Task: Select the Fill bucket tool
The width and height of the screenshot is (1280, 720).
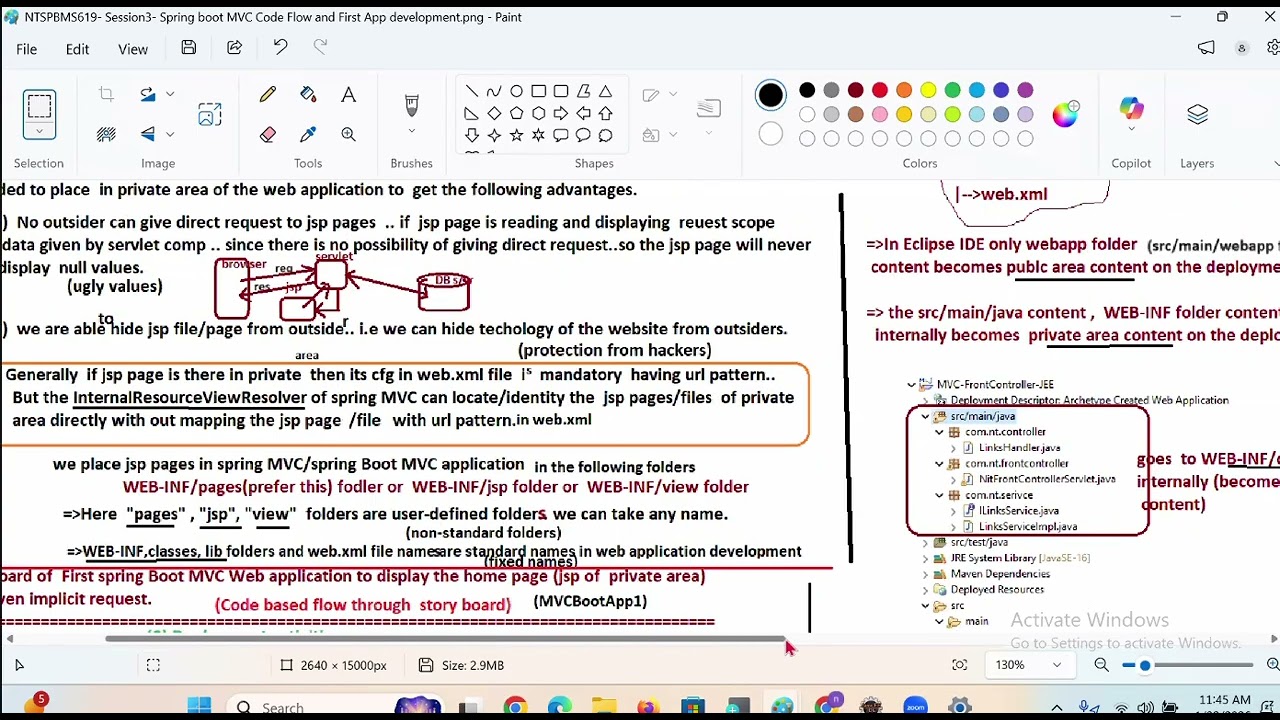Action: [308, 94]
